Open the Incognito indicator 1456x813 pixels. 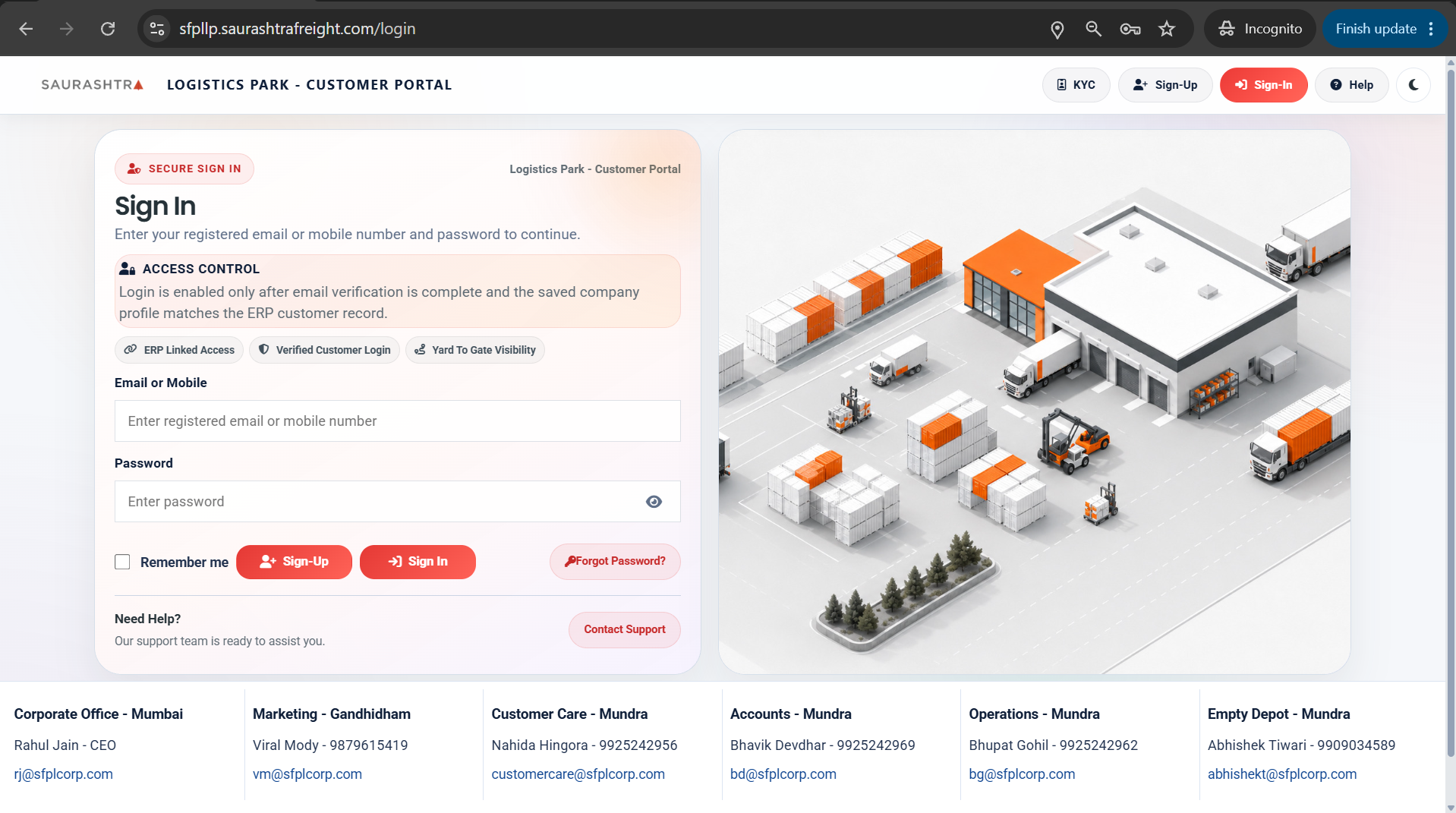coord(1260,29)
